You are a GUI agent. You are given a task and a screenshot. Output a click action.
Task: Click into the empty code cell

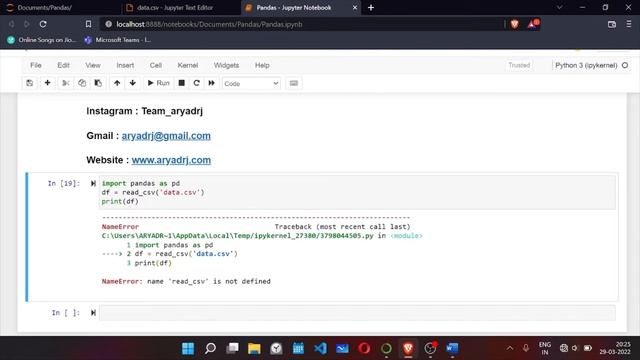(357, 313)
